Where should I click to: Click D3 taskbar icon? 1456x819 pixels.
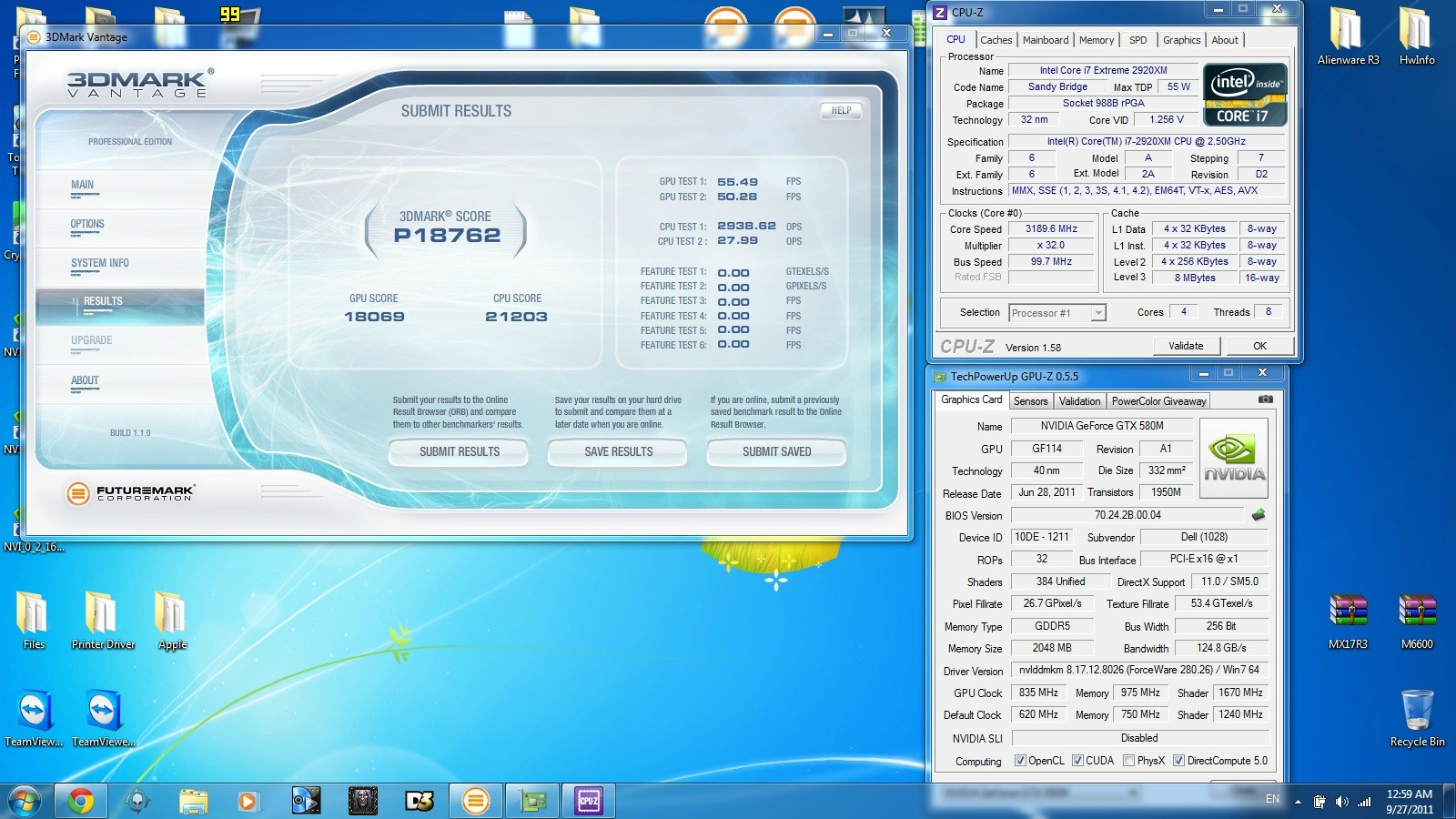coord(420,801)
